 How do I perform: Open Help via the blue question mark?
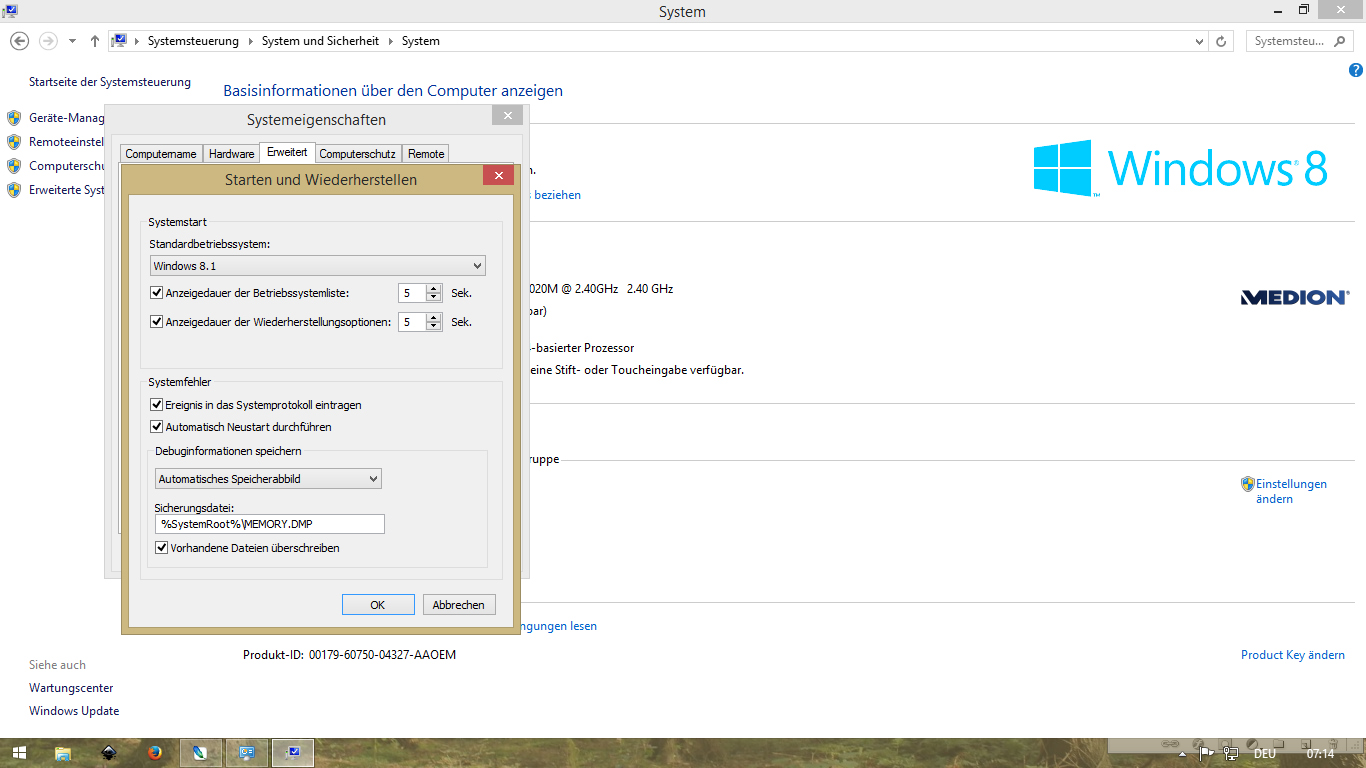click(x=1356, y=70)
